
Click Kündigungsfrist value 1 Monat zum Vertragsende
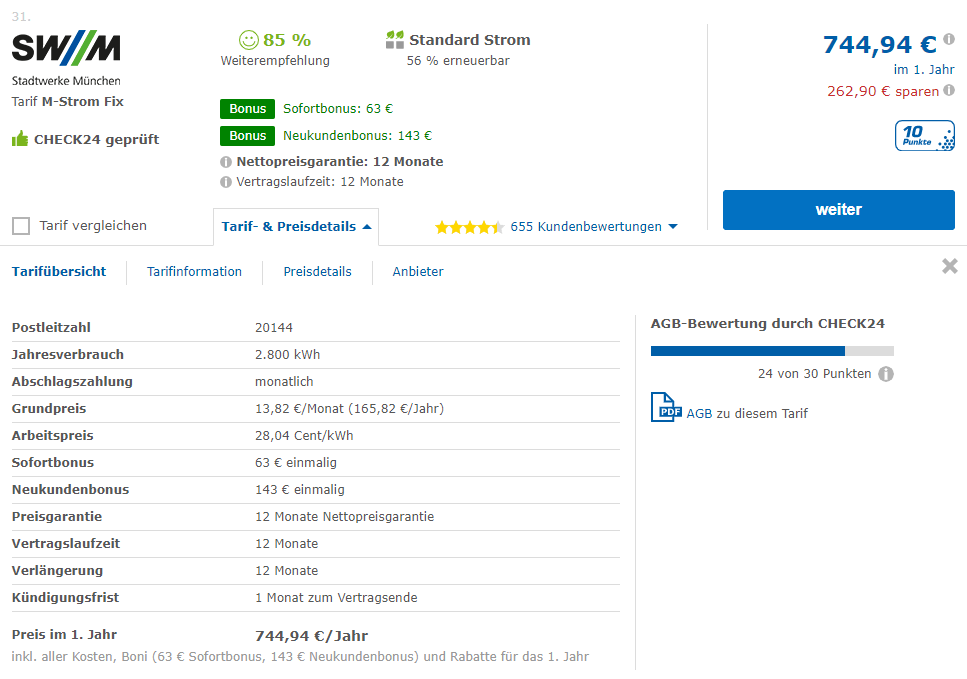(336, 598)
